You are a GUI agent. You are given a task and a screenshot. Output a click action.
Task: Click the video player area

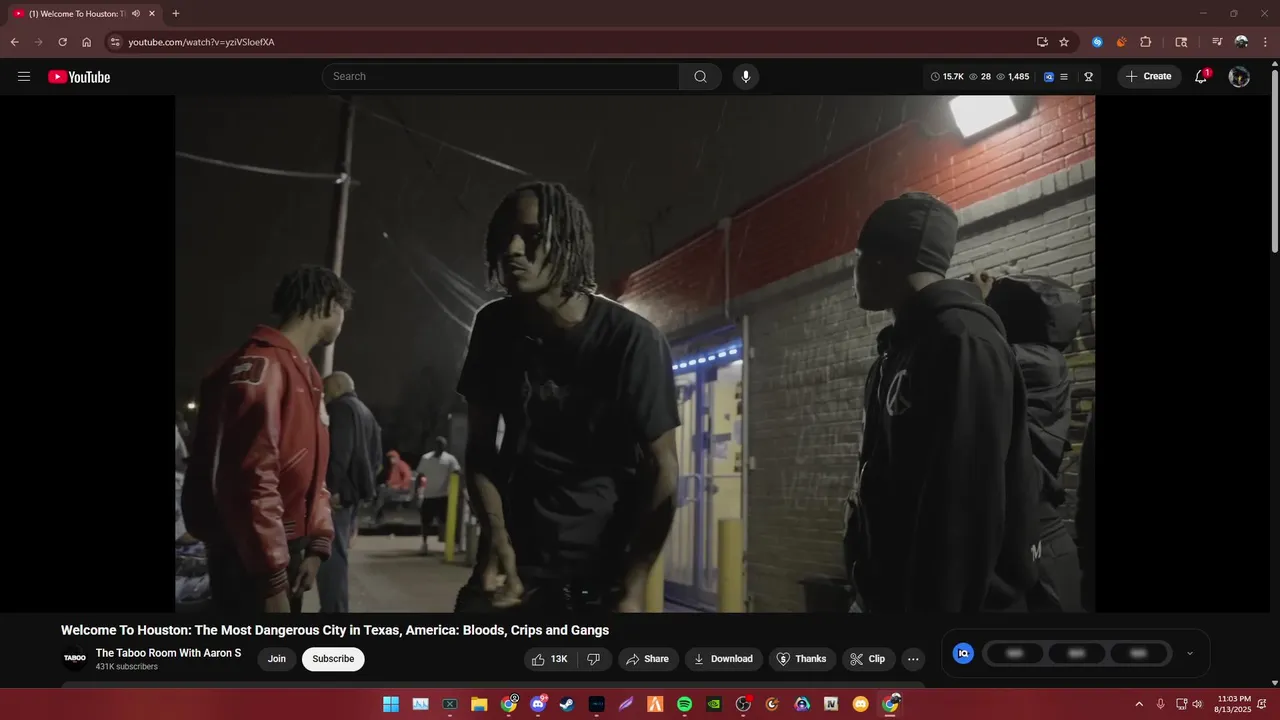635,353
